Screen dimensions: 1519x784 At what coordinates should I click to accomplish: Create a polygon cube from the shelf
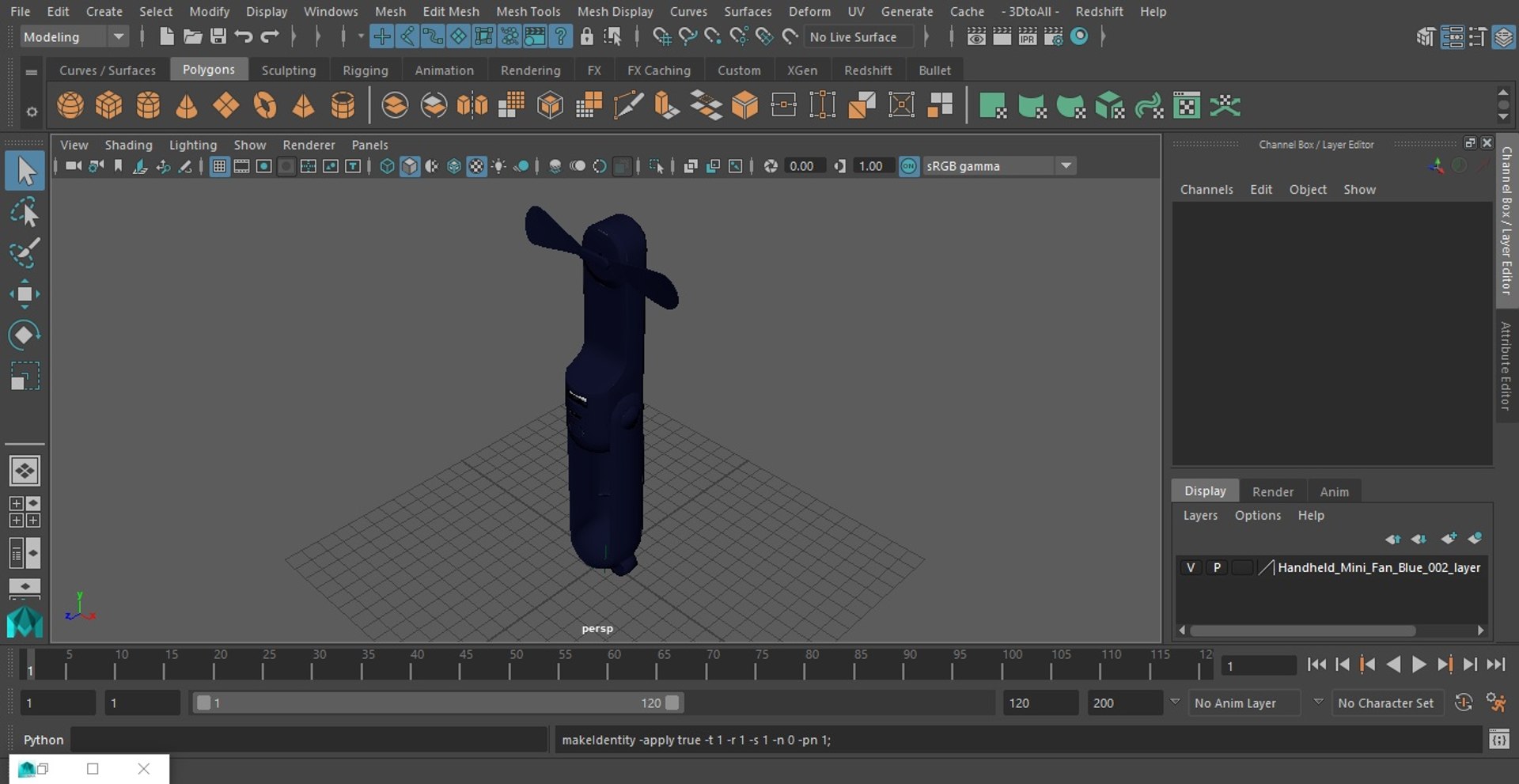click(109, 105)
